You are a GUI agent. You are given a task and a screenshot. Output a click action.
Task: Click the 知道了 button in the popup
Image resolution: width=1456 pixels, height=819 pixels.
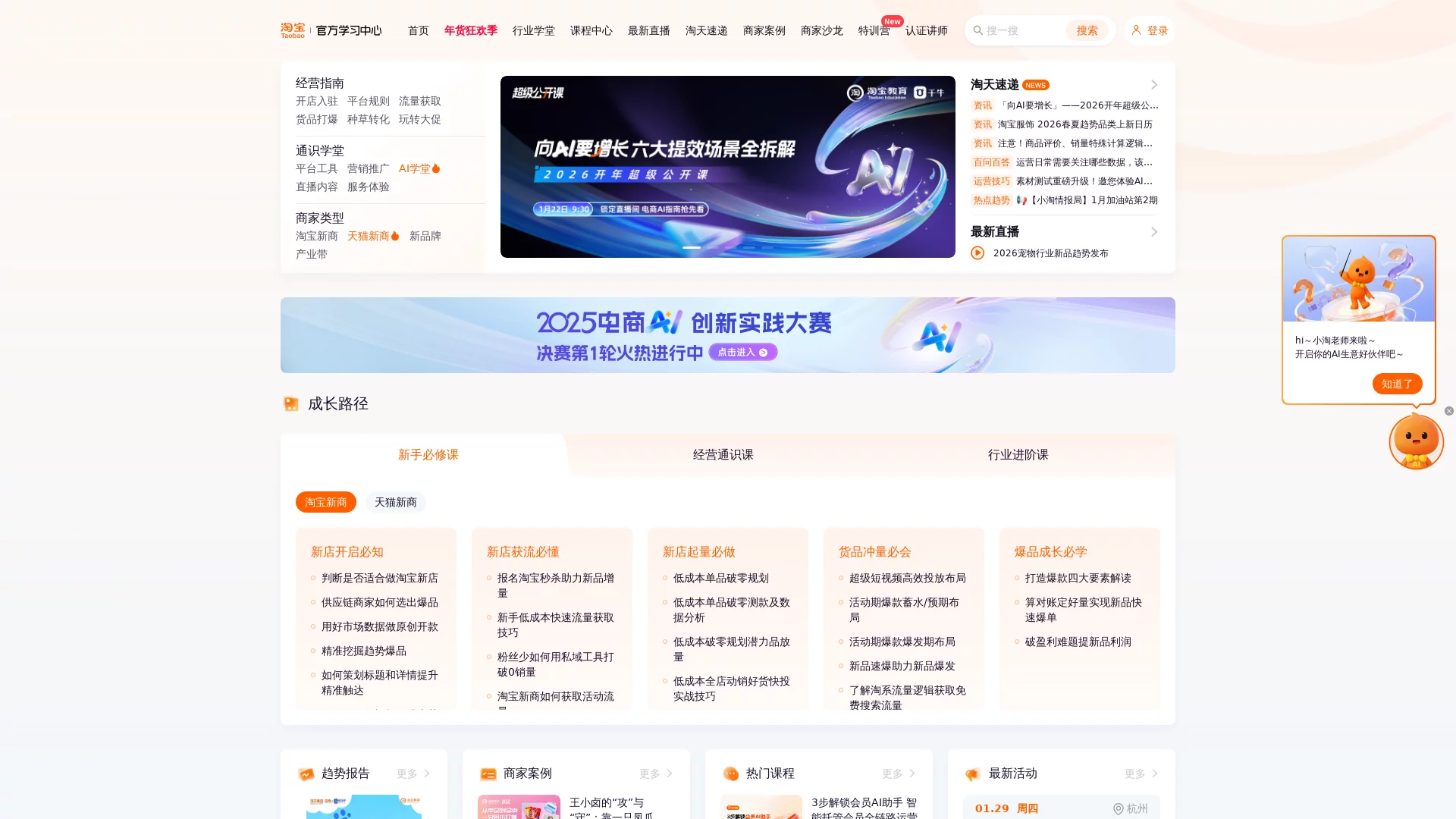click(1397, 384)
